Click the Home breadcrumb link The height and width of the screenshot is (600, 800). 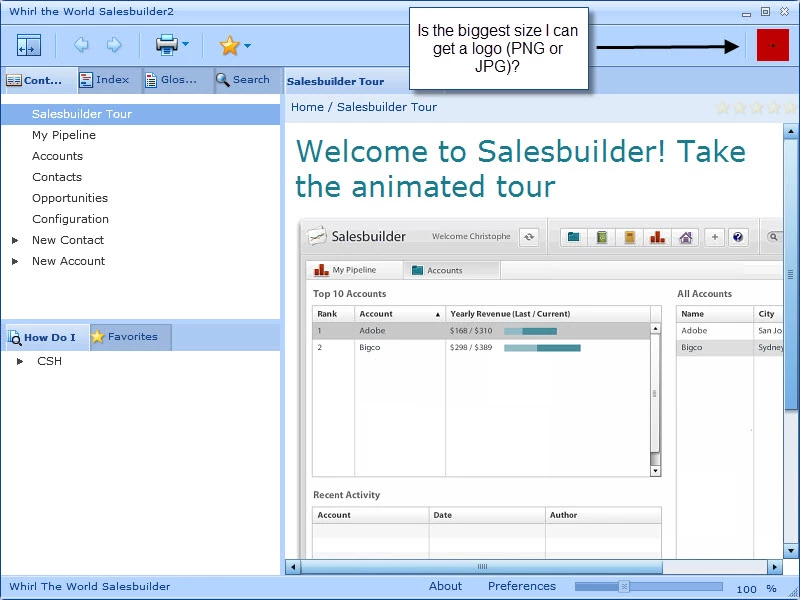pos(307,107)
